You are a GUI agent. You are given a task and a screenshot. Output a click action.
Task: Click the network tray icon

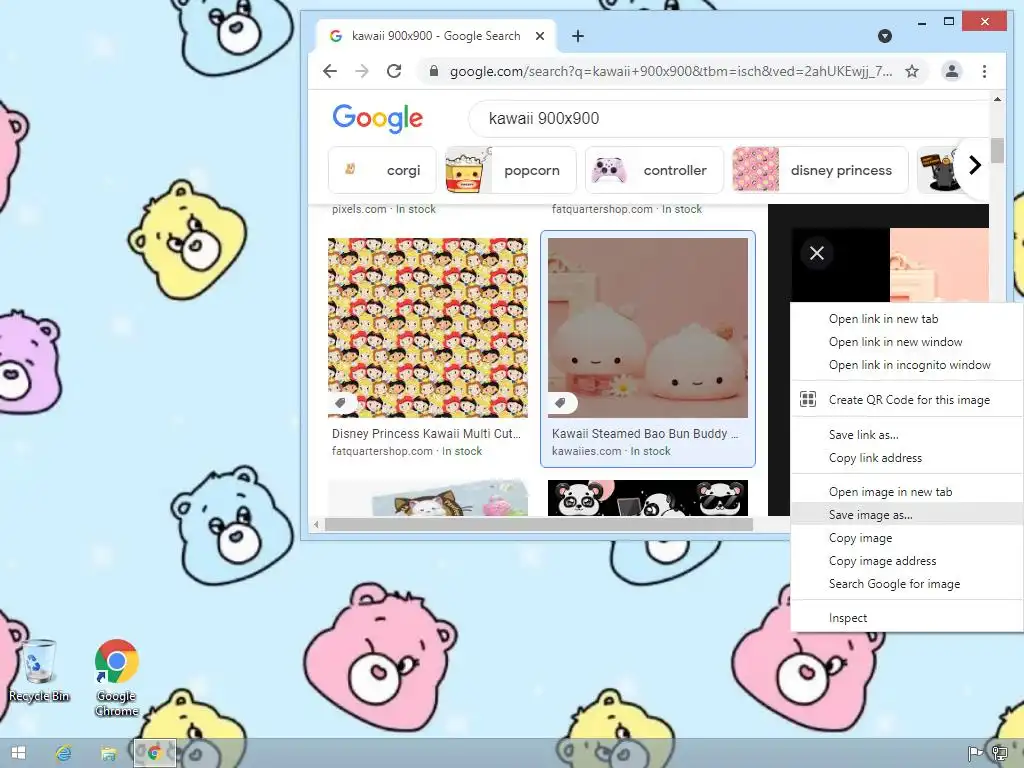pos(999,754)
